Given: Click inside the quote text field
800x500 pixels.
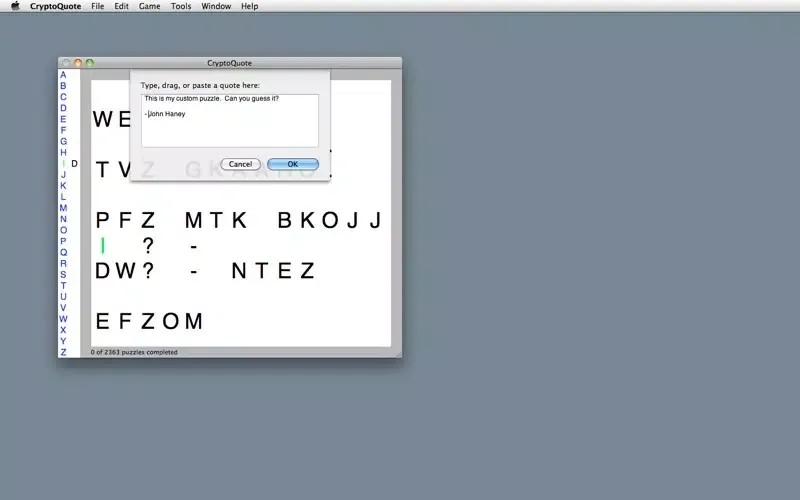Looking at the screenshot, I should [230, 120].
